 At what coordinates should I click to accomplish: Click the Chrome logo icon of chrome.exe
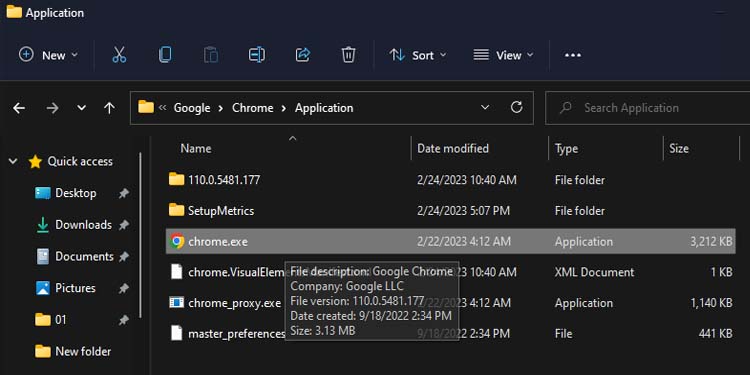point(177,242)
